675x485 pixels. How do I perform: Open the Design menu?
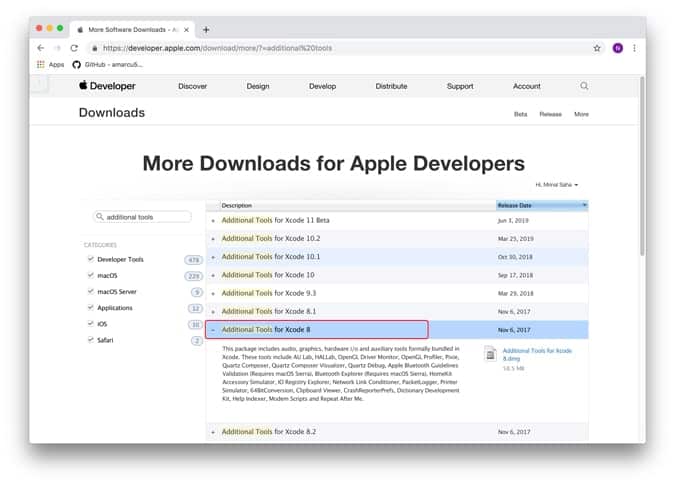point(258,86)
